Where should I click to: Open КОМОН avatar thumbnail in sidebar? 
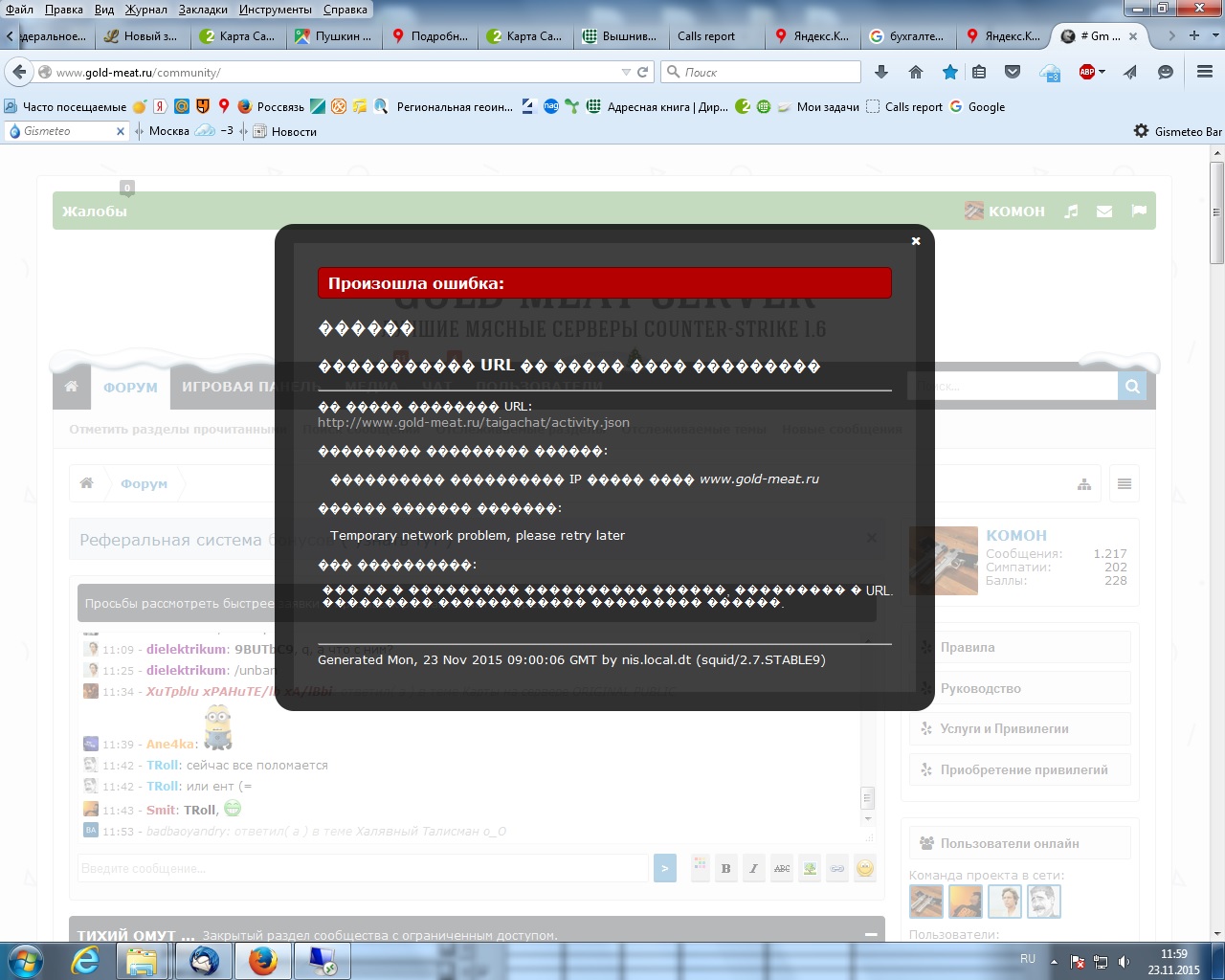944,561
